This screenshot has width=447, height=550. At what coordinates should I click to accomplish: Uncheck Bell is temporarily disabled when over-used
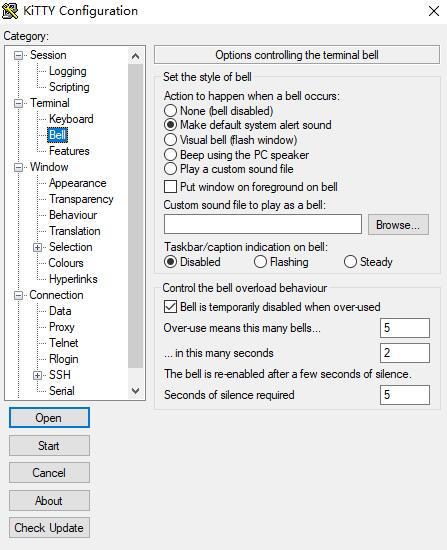170,307
